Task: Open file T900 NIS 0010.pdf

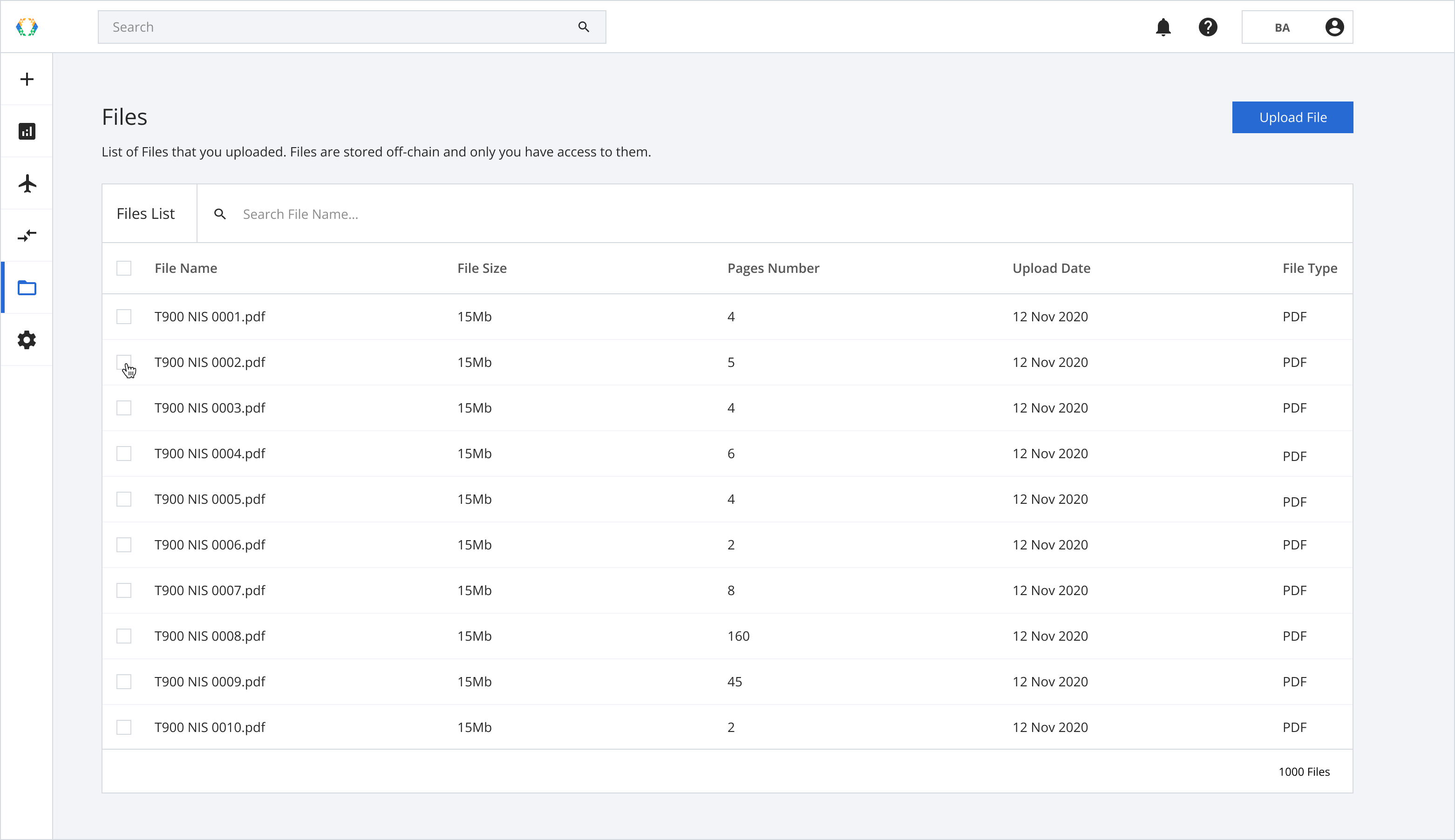Action: pyautogui.click(x=210, y=727)
